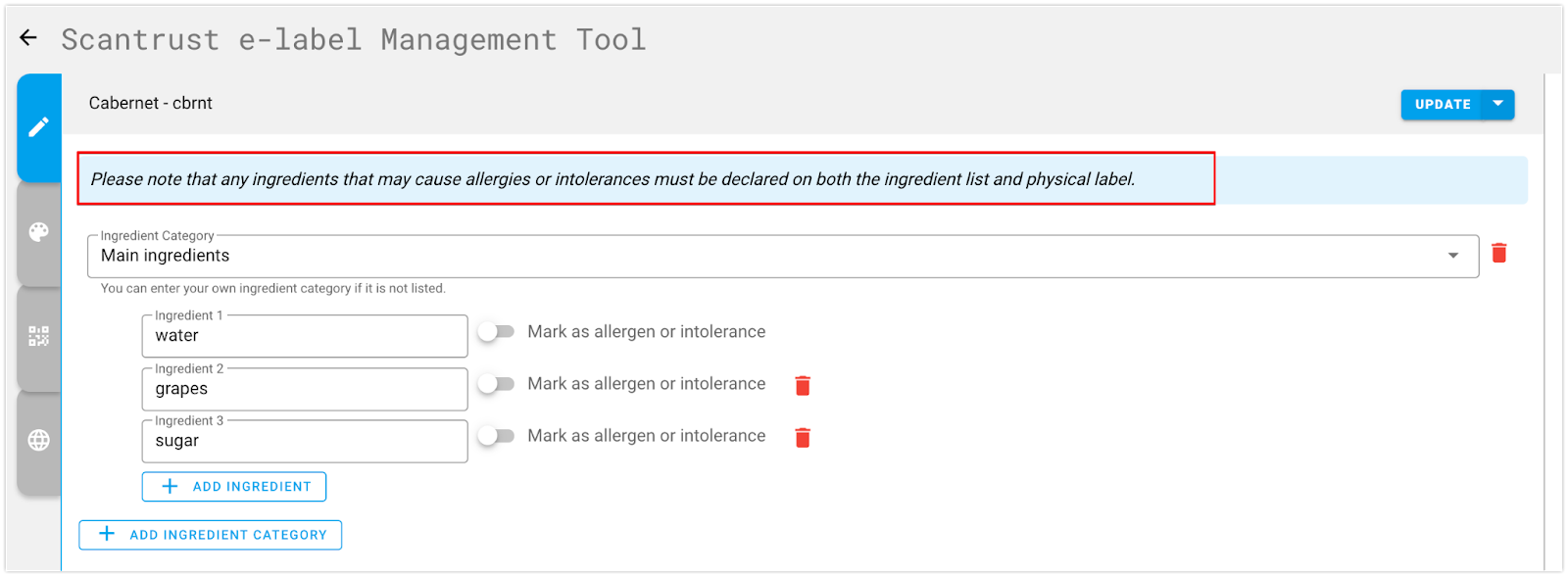The image size is (1568, 577).
Task: Delete the Main ingredients category with trash icon
Action: (x=1498, y=254)
